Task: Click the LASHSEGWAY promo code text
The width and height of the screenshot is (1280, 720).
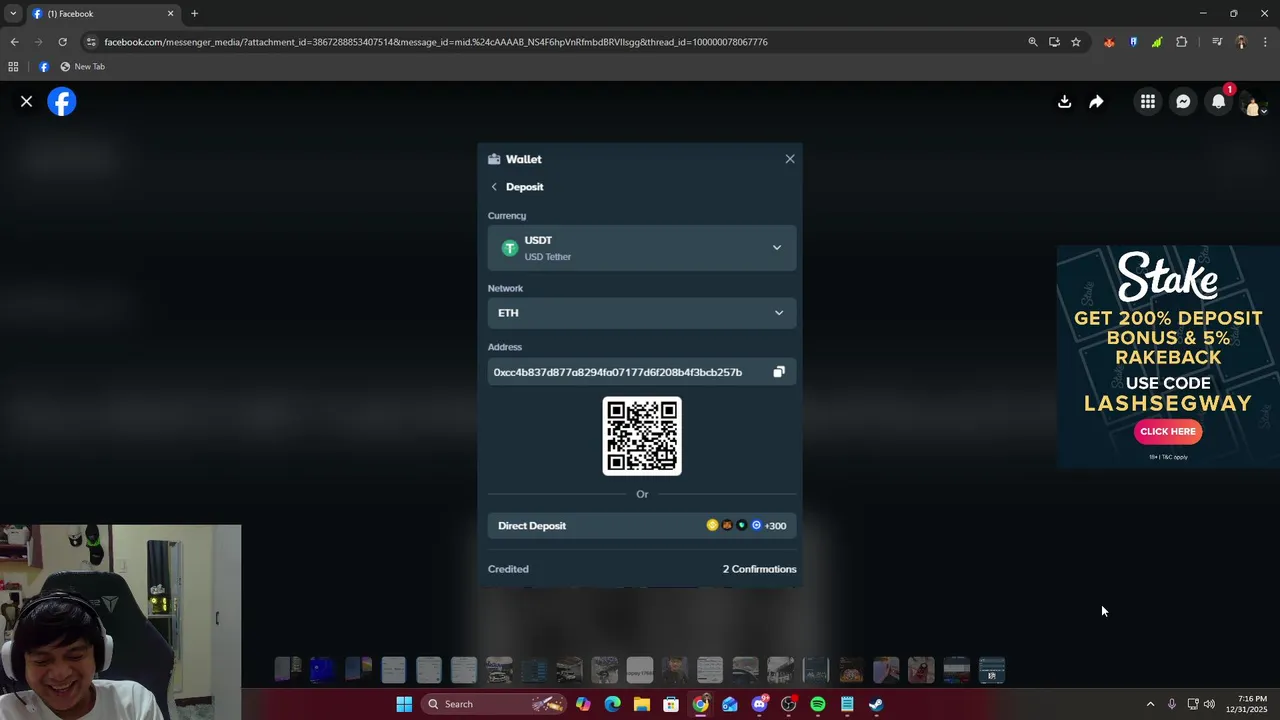Action: tap(1168, 403)
